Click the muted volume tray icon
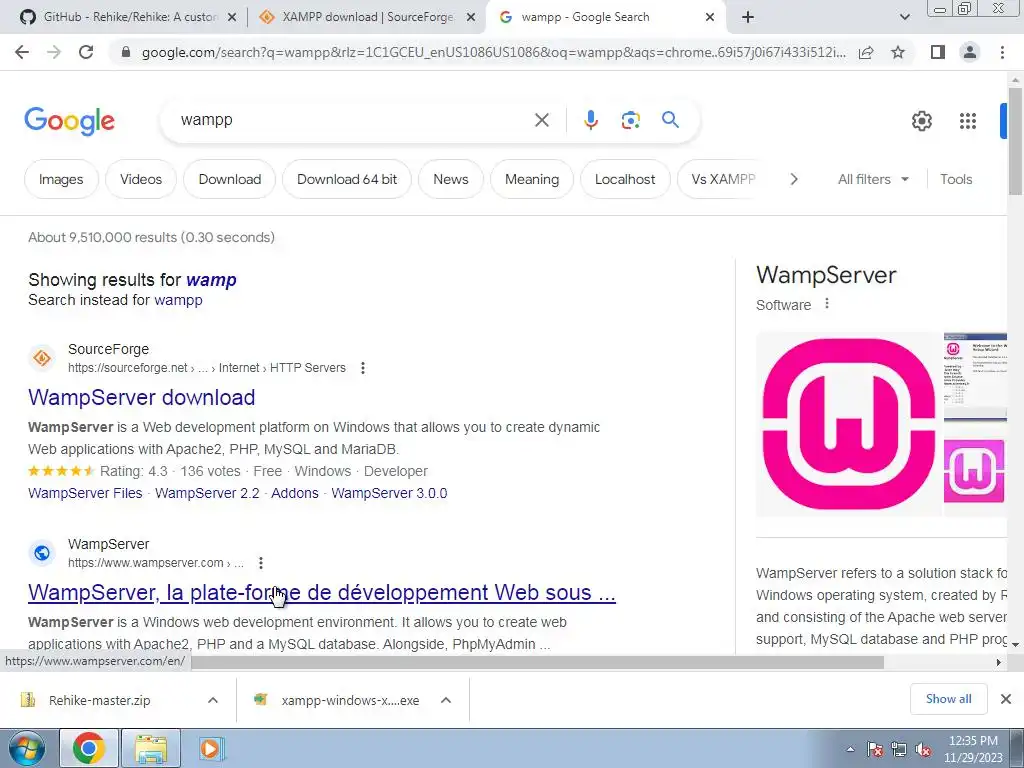The width and height of the screenshot is (1024, 768). 923,750
